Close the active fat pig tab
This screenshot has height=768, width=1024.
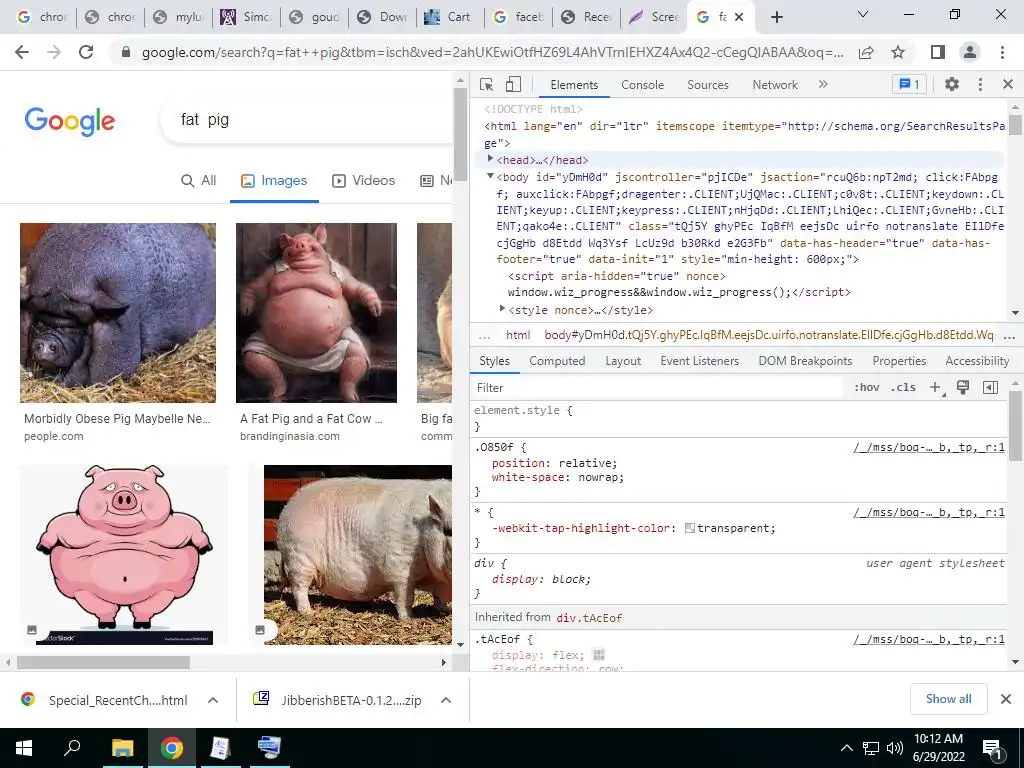739,17
